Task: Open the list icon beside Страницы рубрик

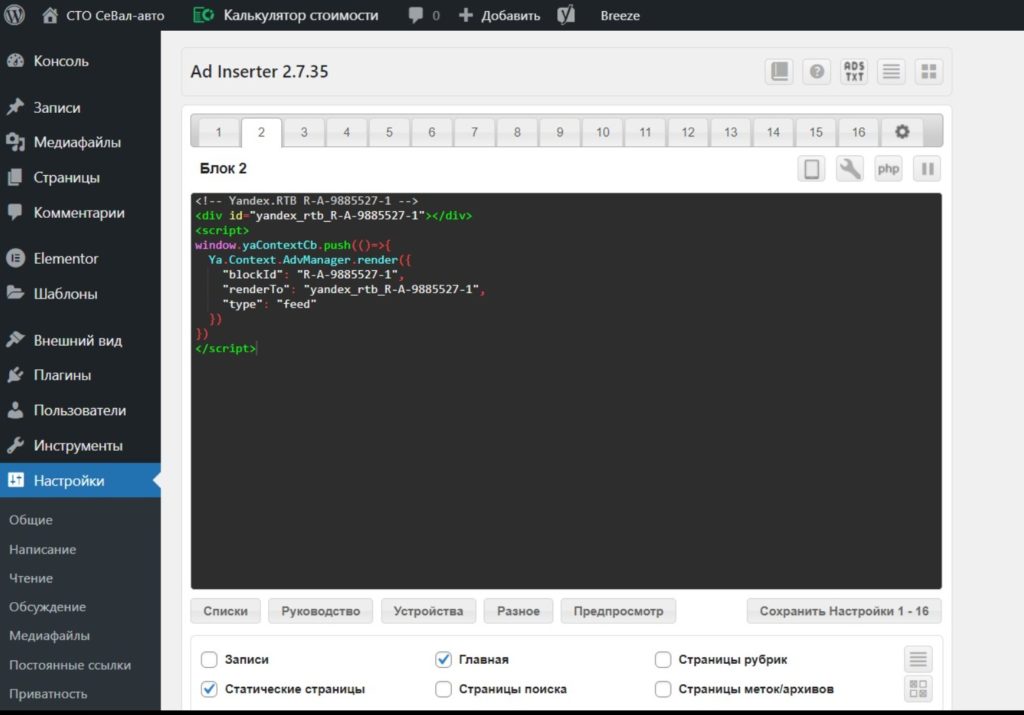Action: pos(918,659)
